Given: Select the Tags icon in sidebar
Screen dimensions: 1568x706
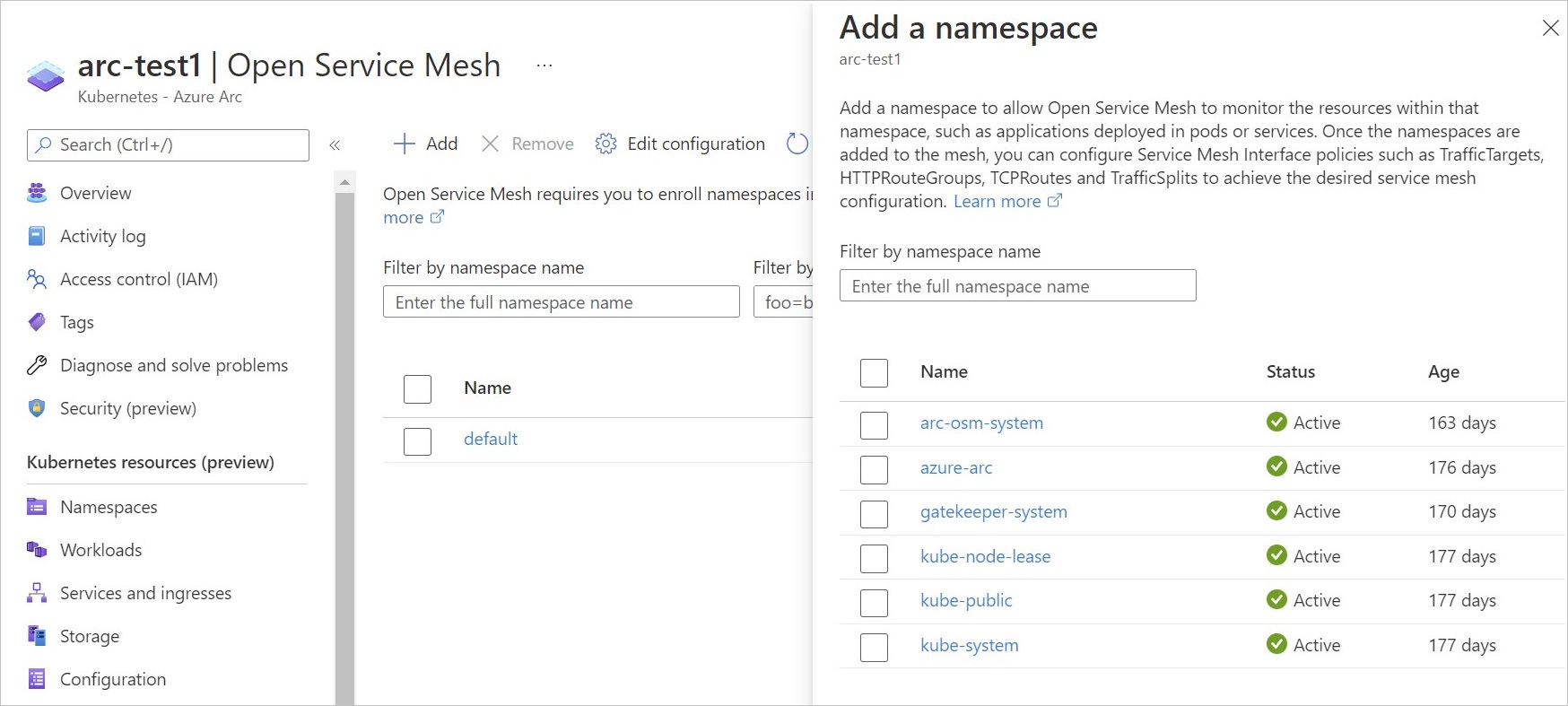Looking at the screenshot, I should 37,322.
